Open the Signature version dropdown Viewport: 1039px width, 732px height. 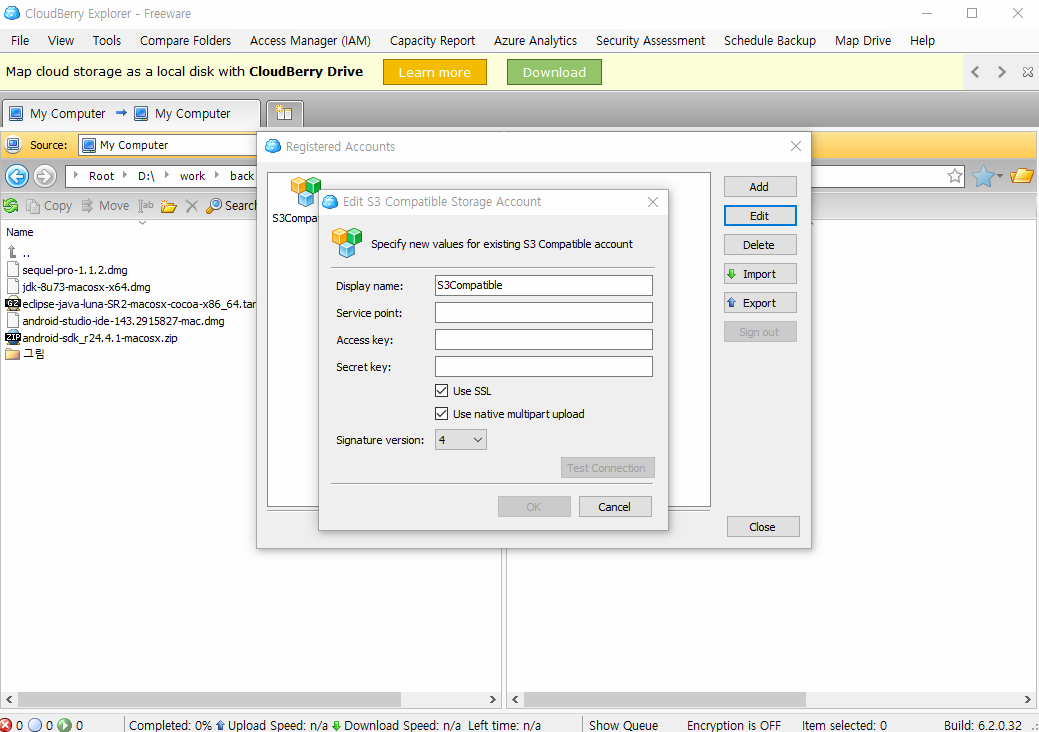point(461,440)
